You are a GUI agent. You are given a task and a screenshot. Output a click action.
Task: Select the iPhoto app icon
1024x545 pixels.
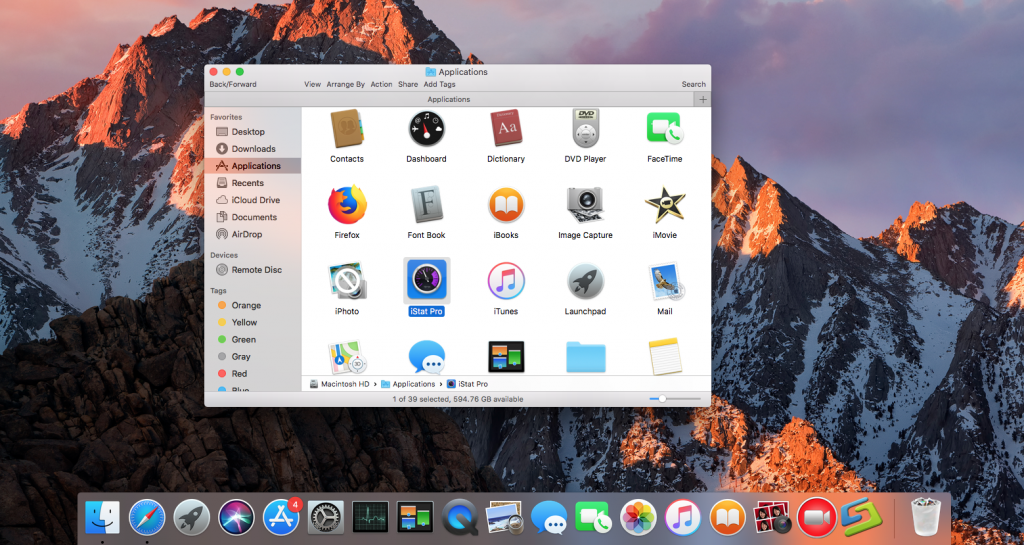[347, 281]
